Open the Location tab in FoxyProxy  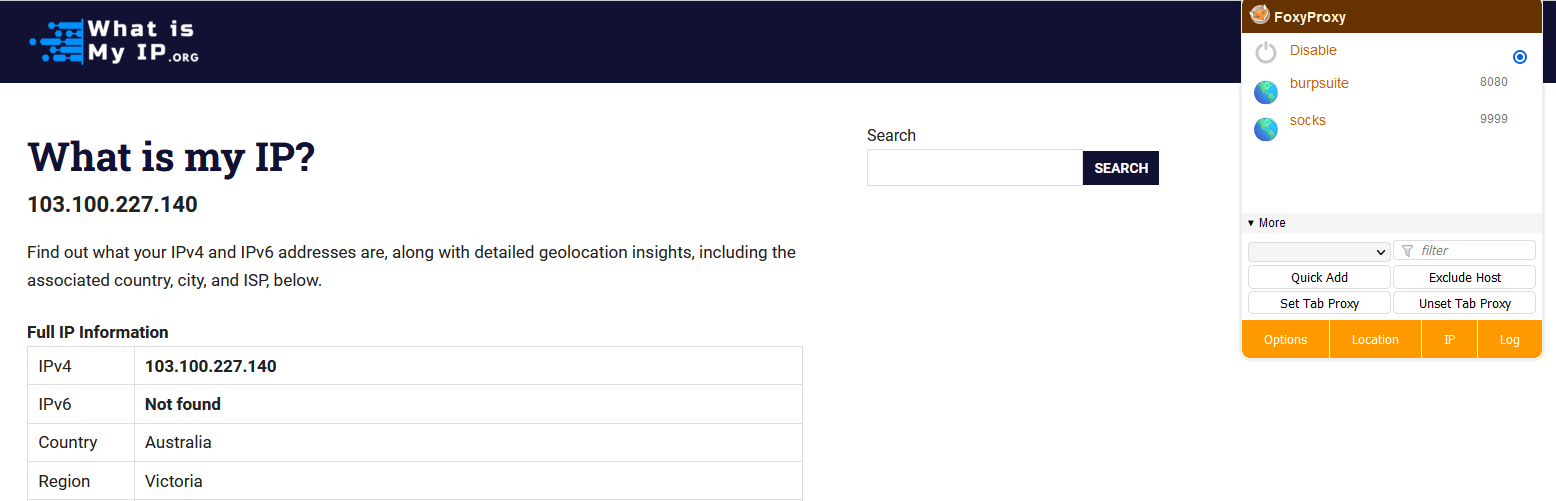(x=1375, y=340)
